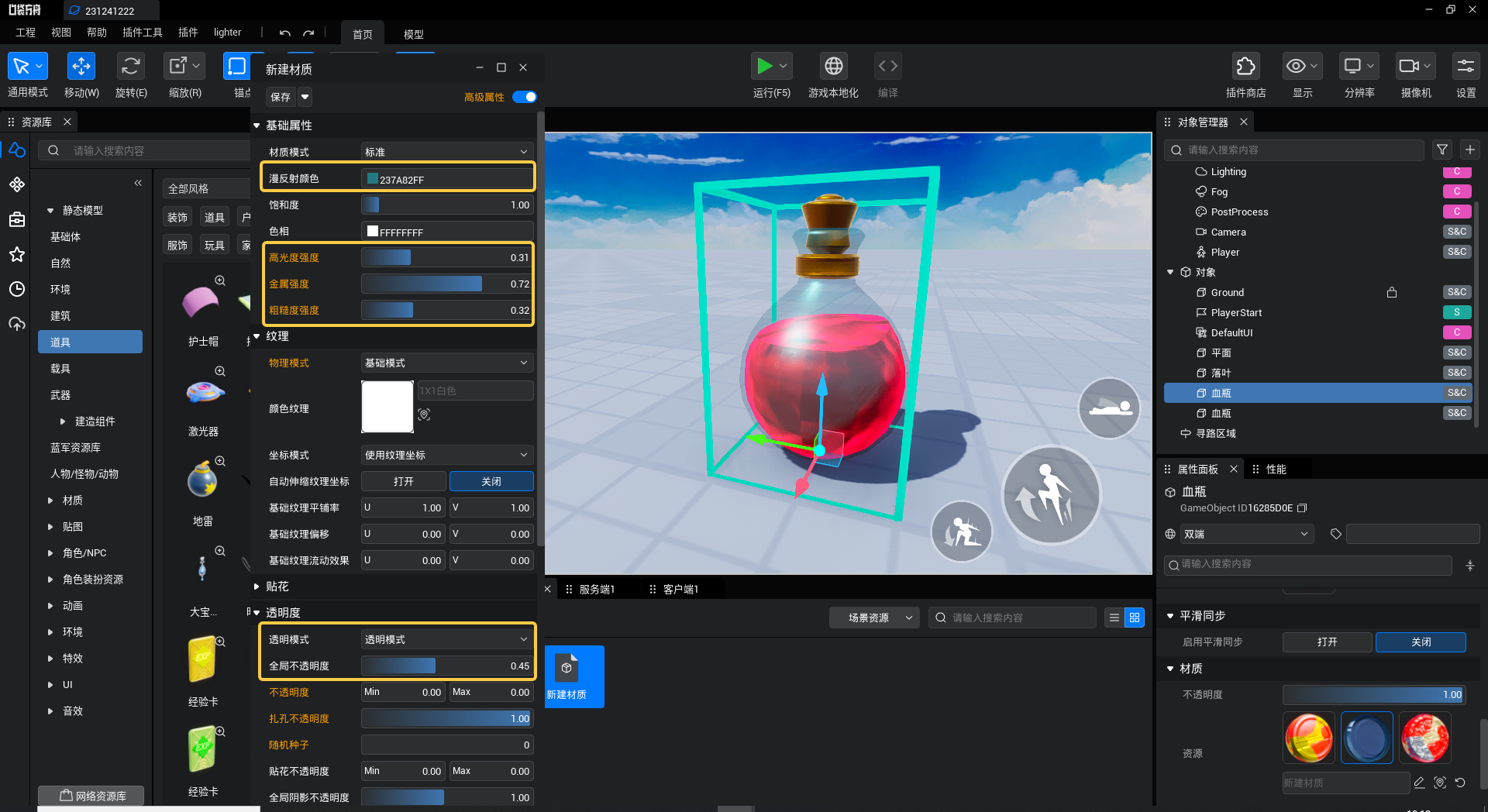Tap the jump action button in viewport
Screen dimensions: 1488x812
click(x=1051, y=495)
